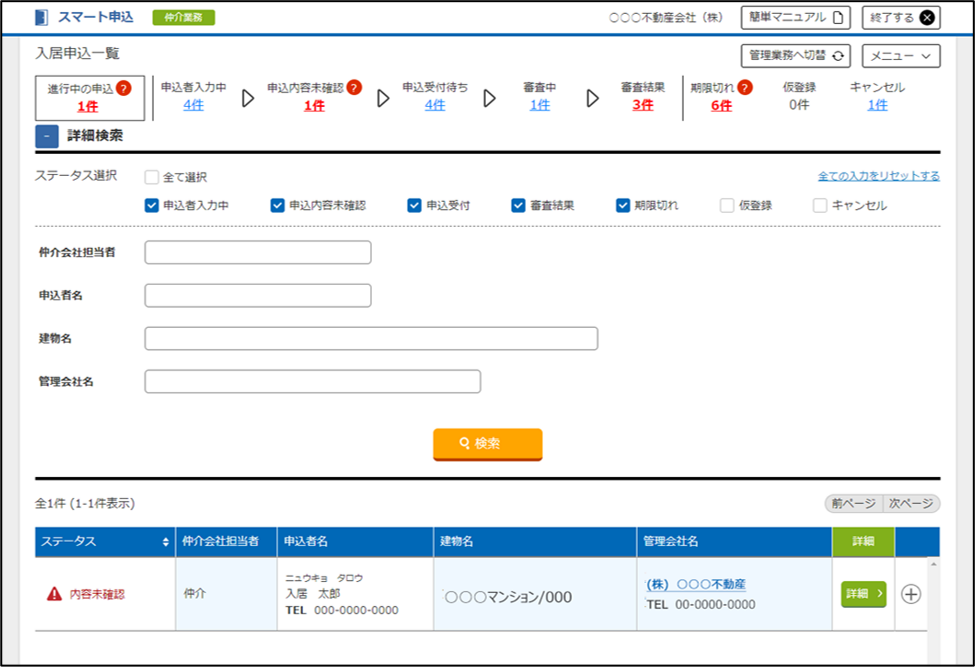Viewport: 975px width, 667px height.
Task: Click the 全ての入力をリセットする link
Action: point(879,176)
